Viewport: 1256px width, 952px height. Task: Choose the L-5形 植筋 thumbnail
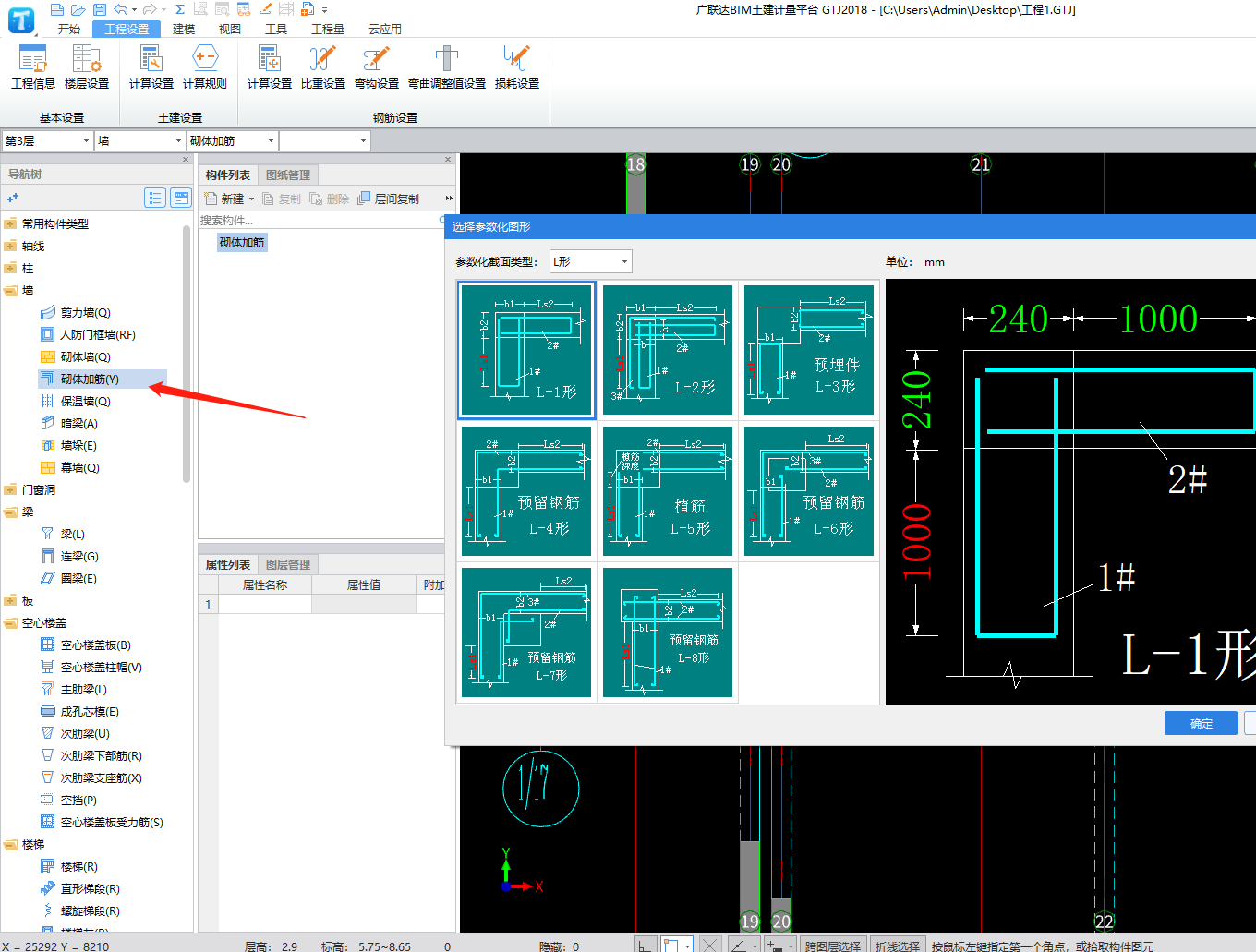coord(668,491)
